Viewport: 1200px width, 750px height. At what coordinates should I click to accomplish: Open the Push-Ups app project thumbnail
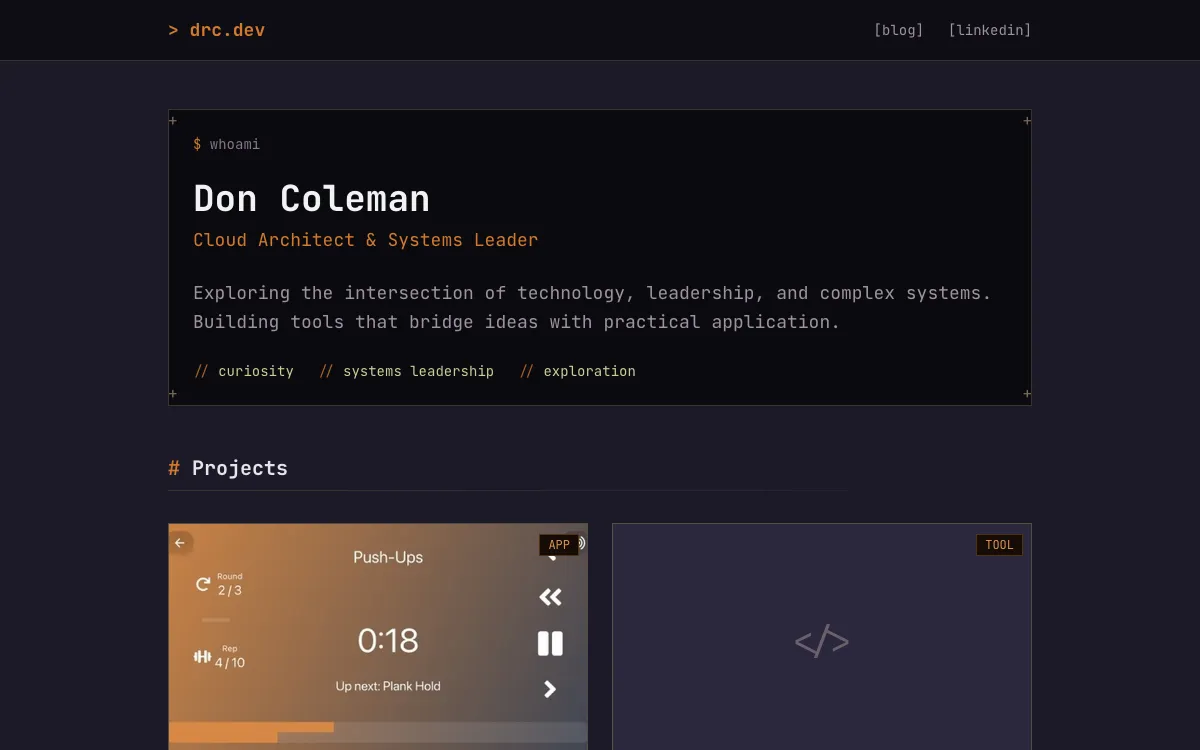(378, 637)
